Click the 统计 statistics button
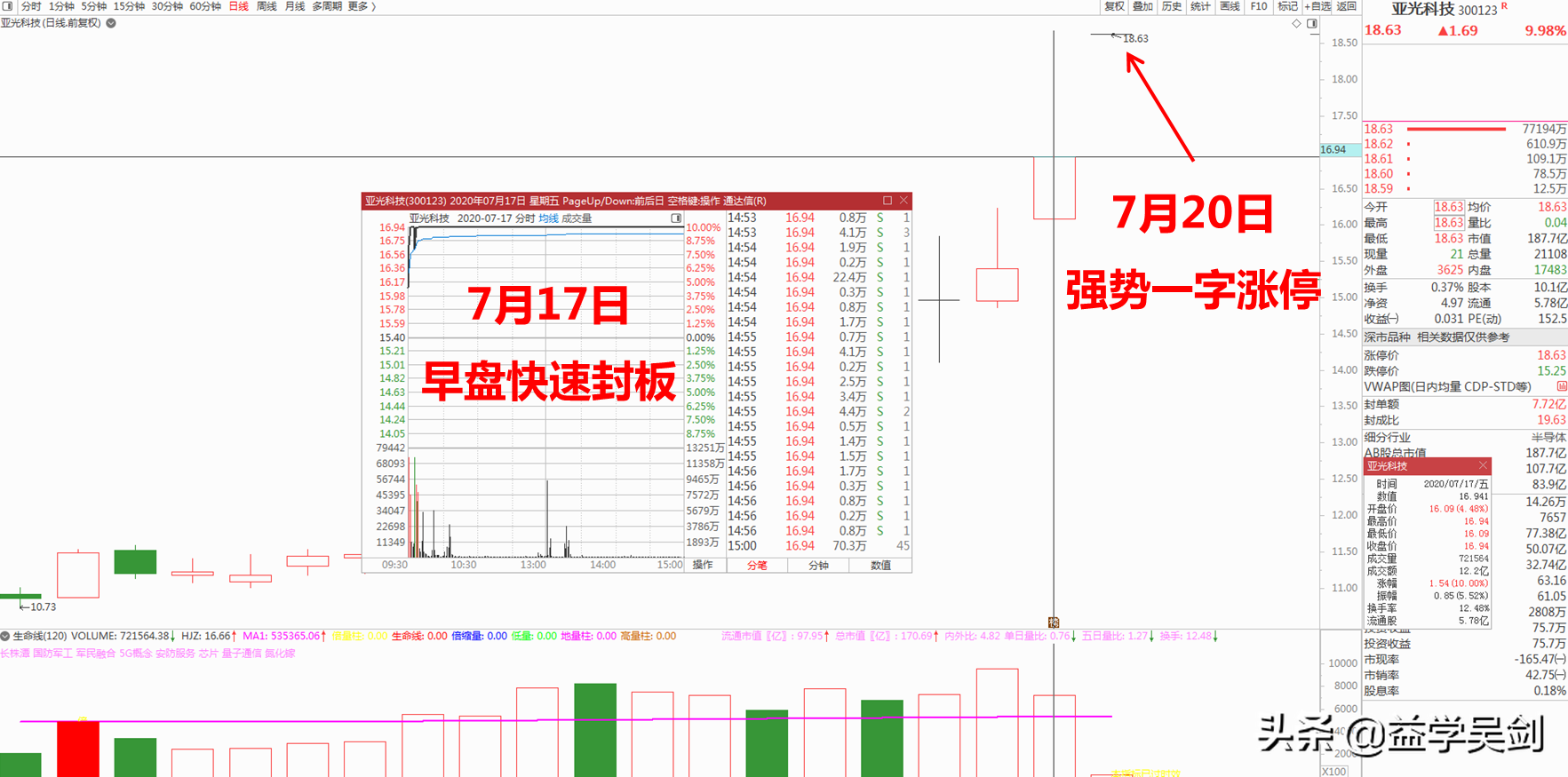This screenshot has width=1568, height=777. point(1200,6)
